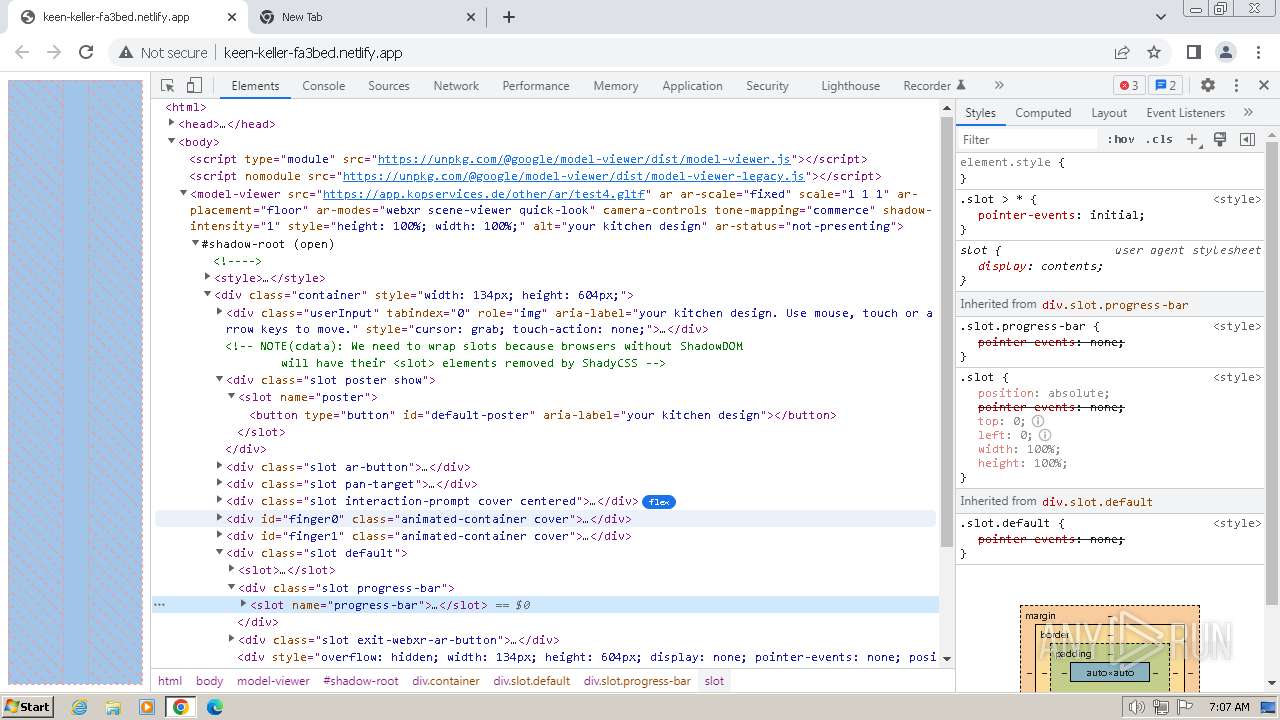Expand the style element in shadow root

pyautogui.click(x=207, y=277)
